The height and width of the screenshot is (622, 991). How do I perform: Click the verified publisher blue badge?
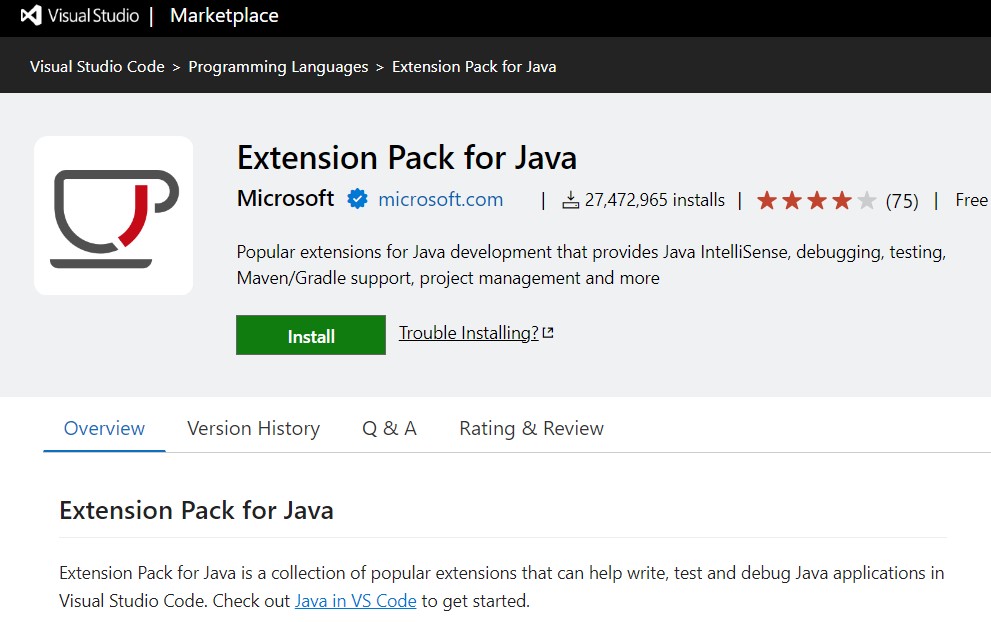click(357, 200)
